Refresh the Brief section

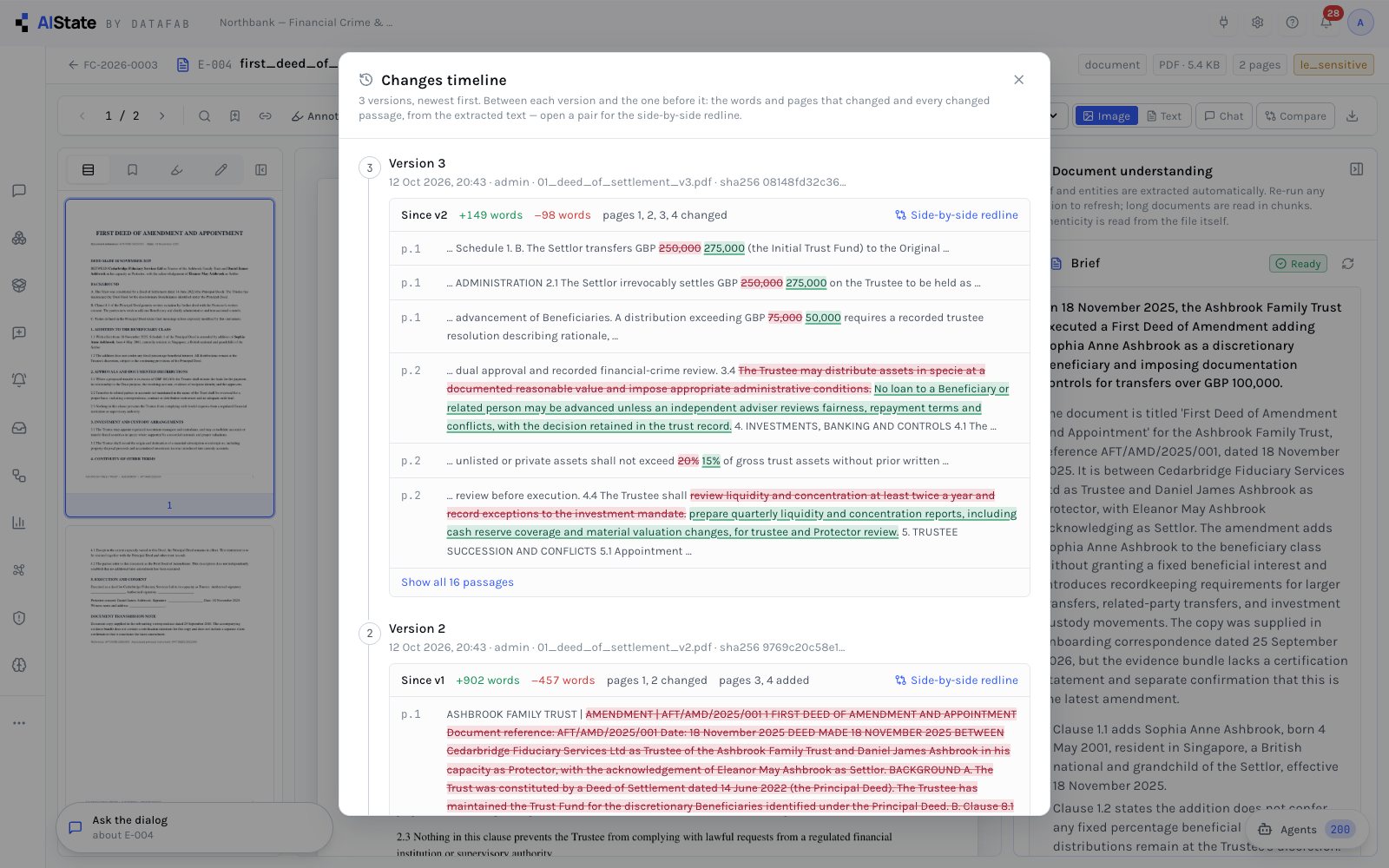(1347, 264)
